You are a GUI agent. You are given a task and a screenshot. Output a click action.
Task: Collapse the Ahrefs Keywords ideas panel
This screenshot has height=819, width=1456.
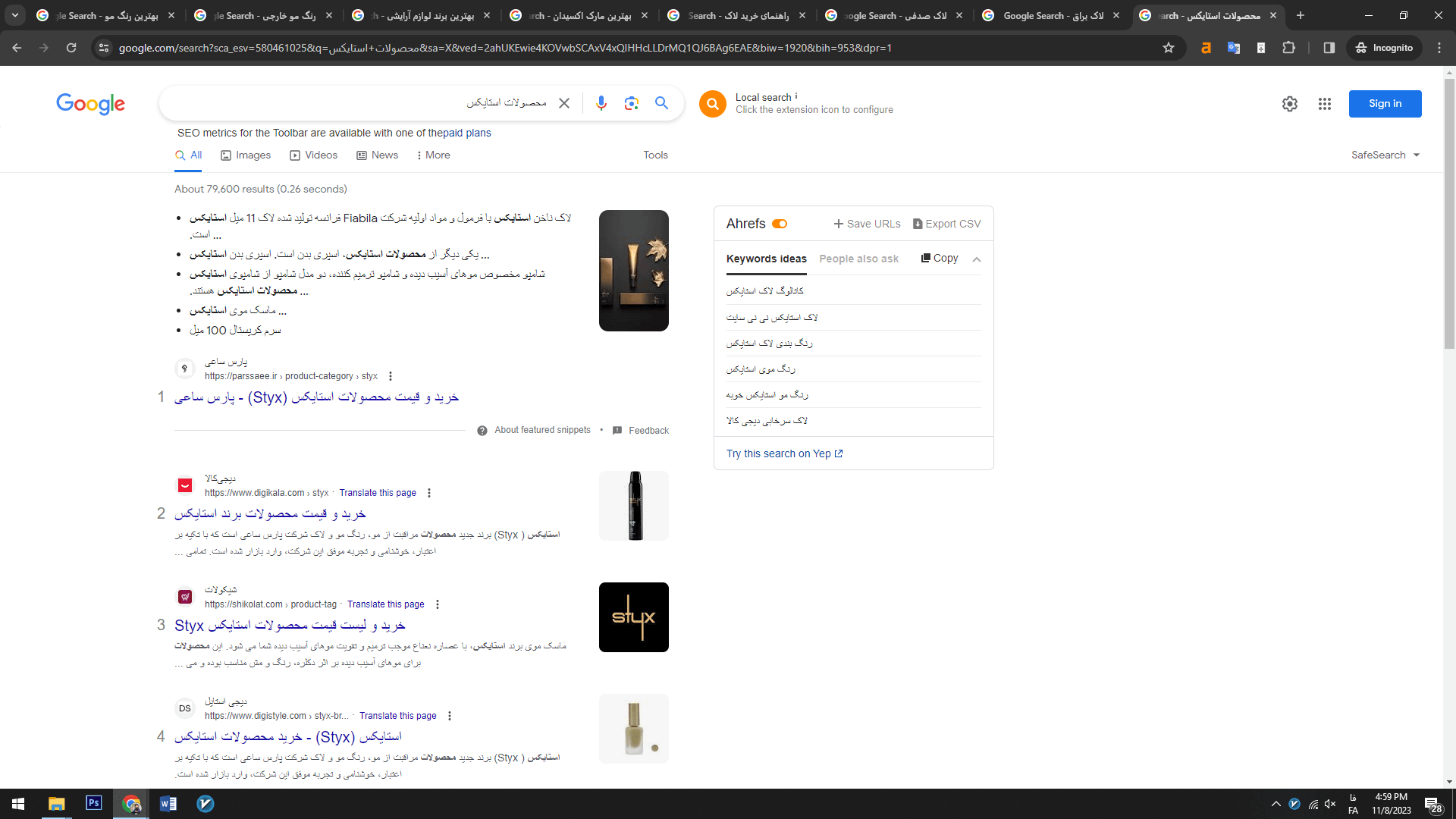point(977,259)
